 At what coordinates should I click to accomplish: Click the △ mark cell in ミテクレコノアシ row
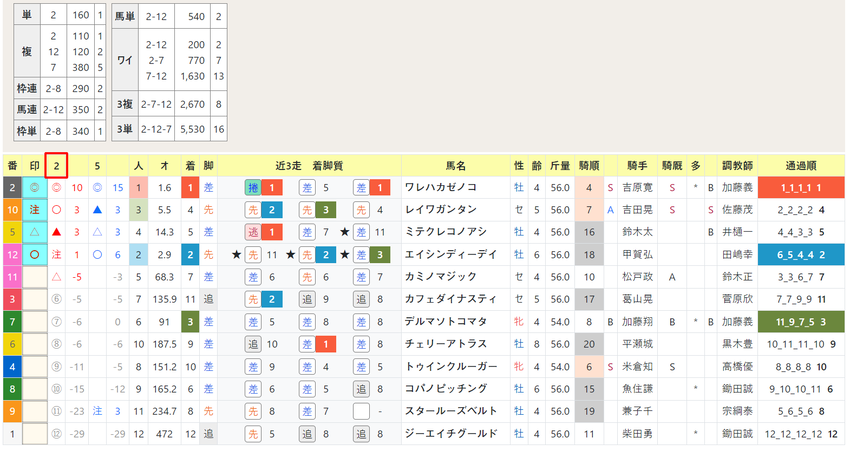(x=35, y=232)
